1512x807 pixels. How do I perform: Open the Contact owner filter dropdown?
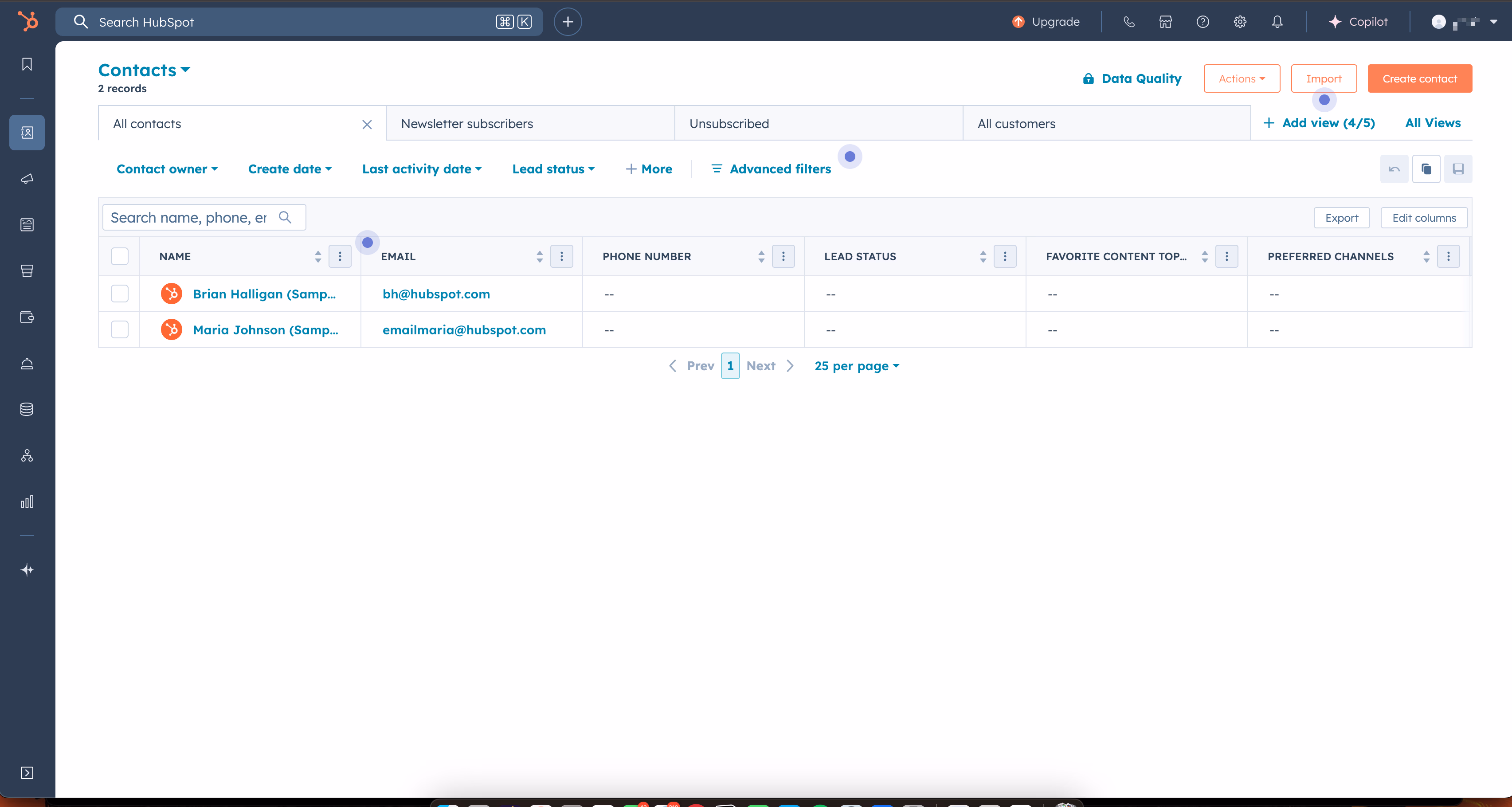tap(167, 169)
